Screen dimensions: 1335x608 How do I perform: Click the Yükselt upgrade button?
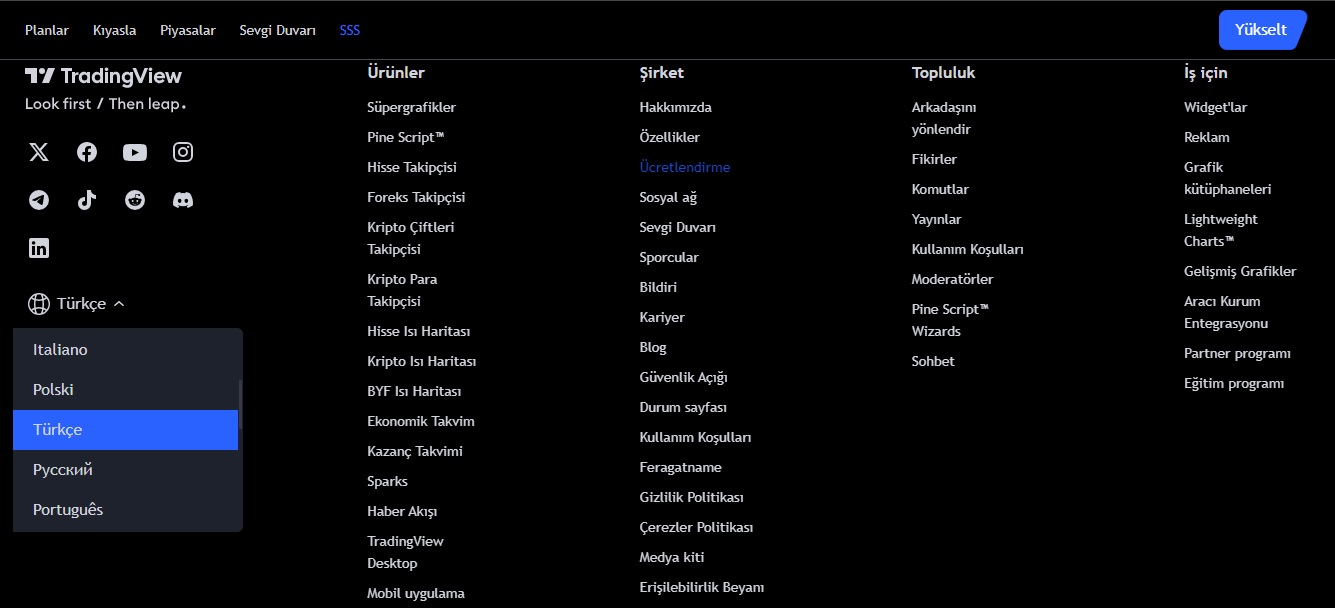pos(1261,30)
